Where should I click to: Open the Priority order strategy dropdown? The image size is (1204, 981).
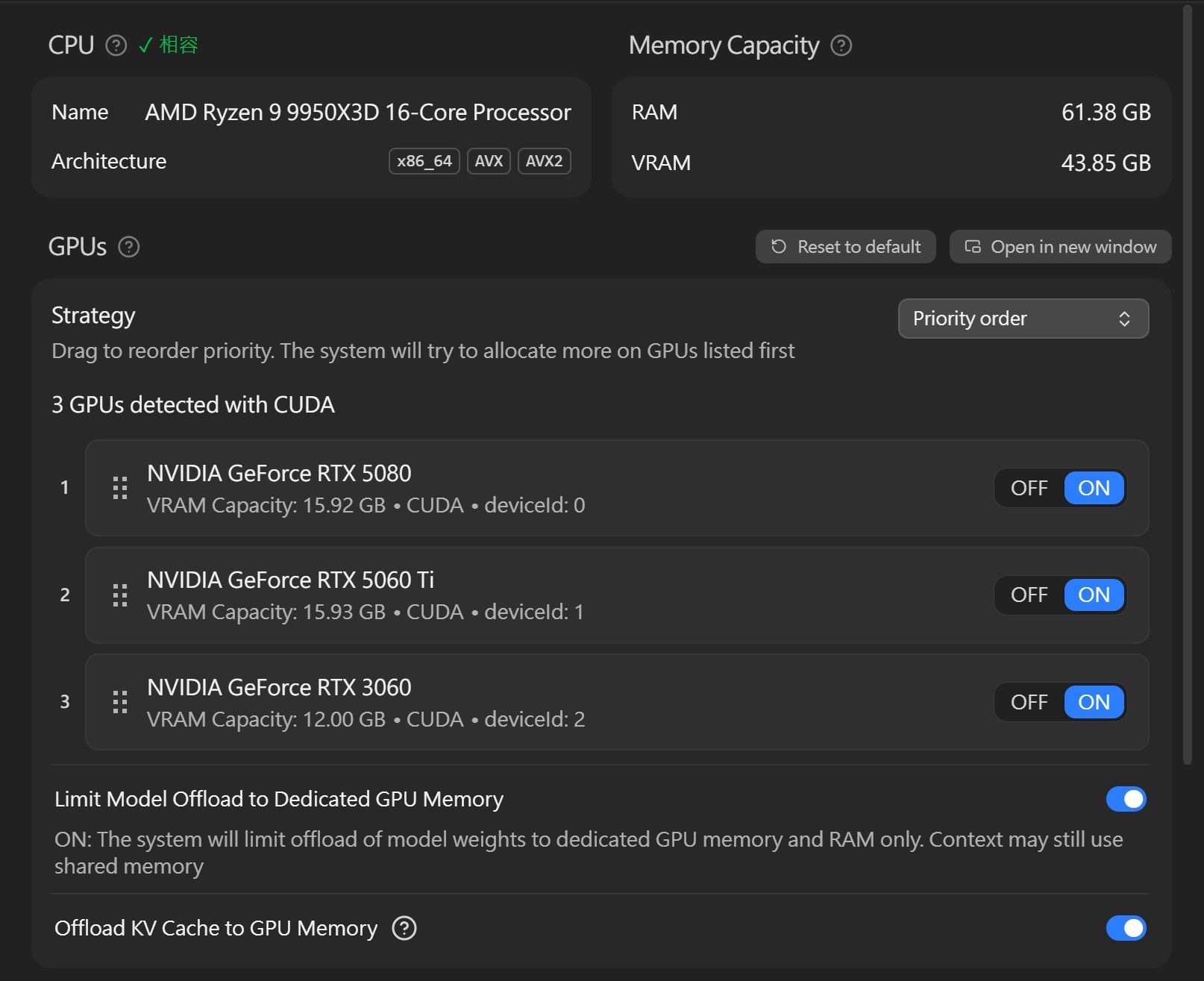pyautogui.click(x=1023, y=319)
